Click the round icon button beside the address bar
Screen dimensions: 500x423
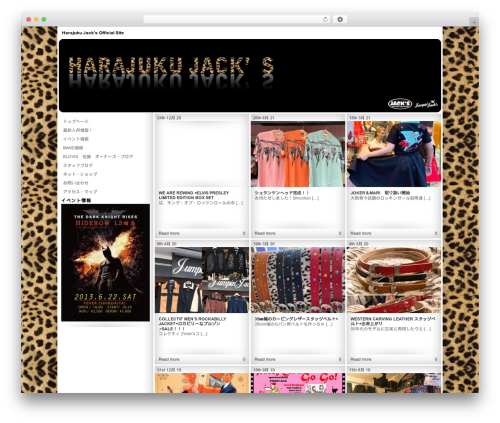pyautogui.click(x=340, y=19)
